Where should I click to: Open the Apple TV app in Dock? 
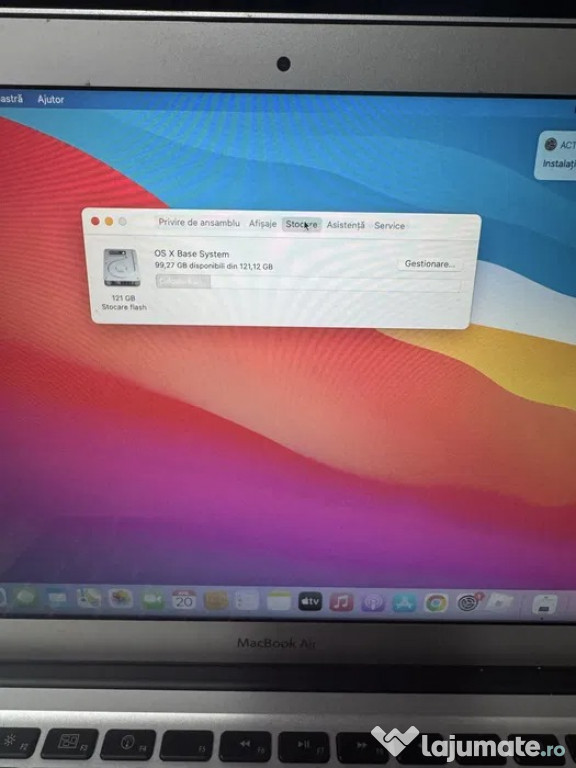310,601
